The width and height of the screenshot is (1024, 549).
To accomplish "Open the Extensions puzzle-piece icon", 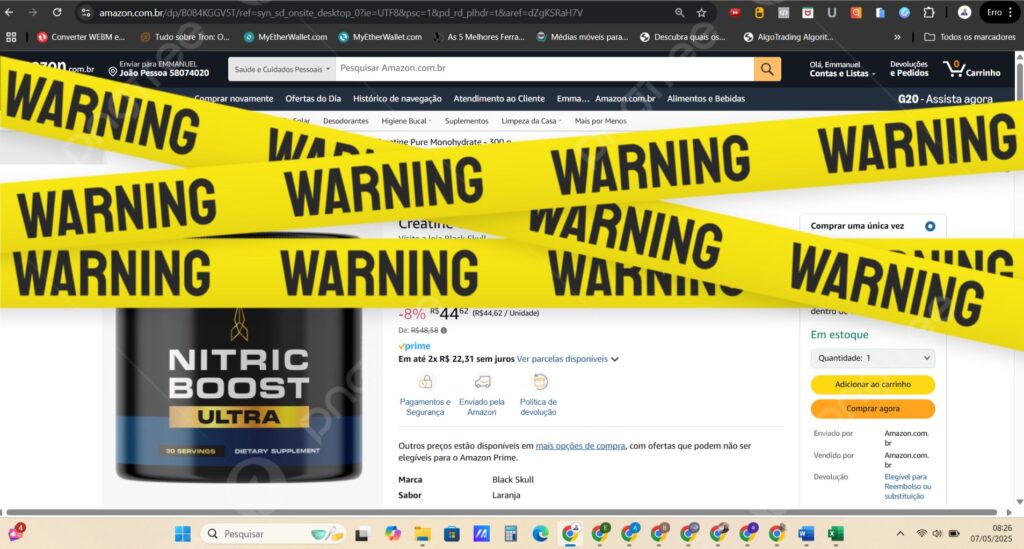I will [929, 12].
